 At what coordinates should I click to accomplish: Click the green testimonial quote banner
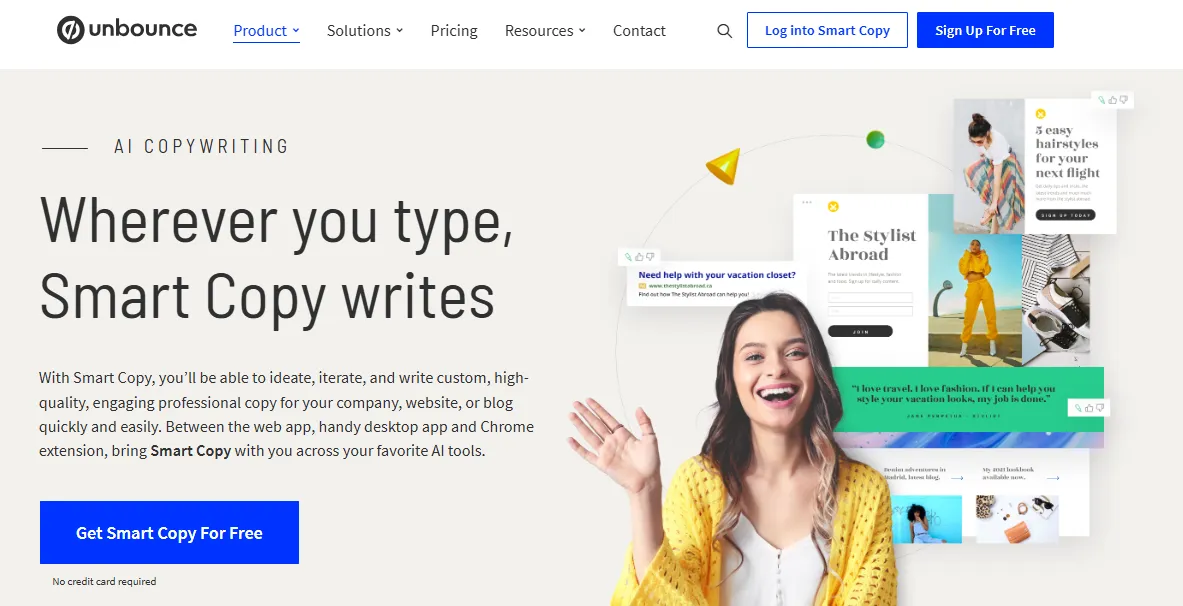click(967, 399)
